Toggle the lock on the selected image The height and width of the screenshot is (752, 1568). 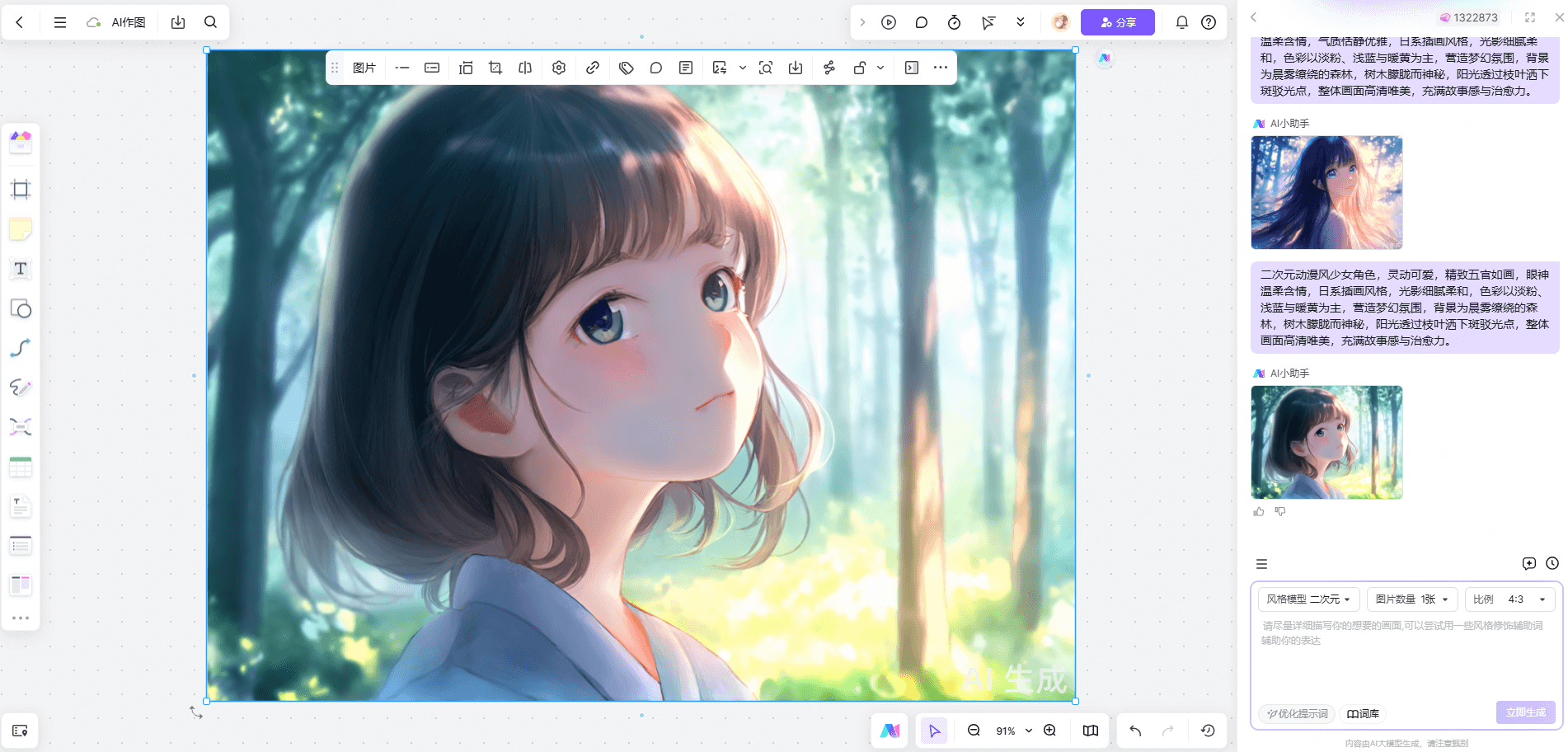coord(860,68)
